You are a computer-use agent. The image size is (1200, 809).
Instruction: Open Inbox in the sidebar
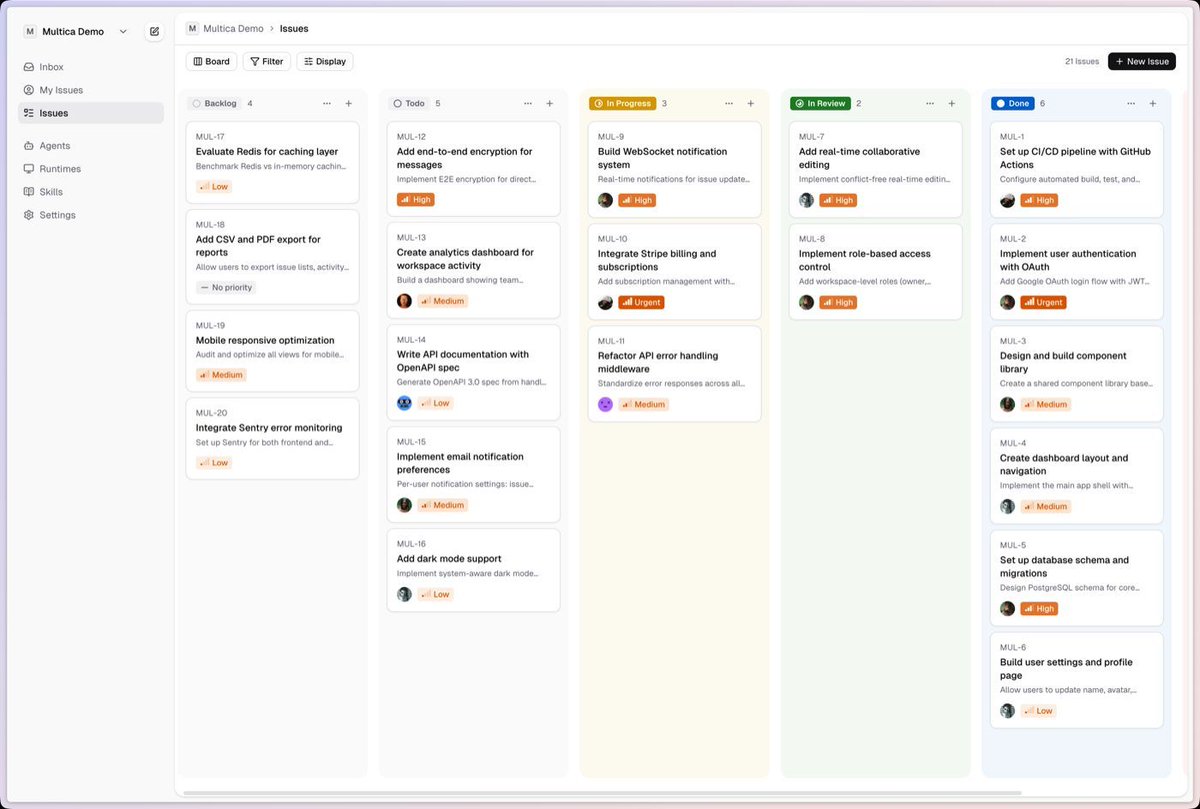click(90, 67)
